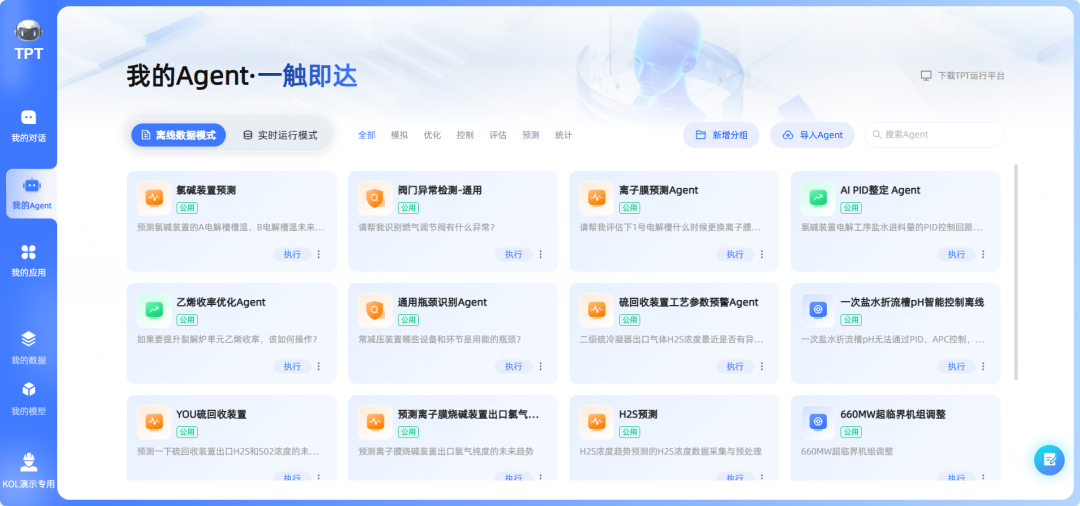Image resolution: width=1080 pixels, height=506 pixels.
Task: Click the KOL演示专用 user avatar
Action: (29, 463)
